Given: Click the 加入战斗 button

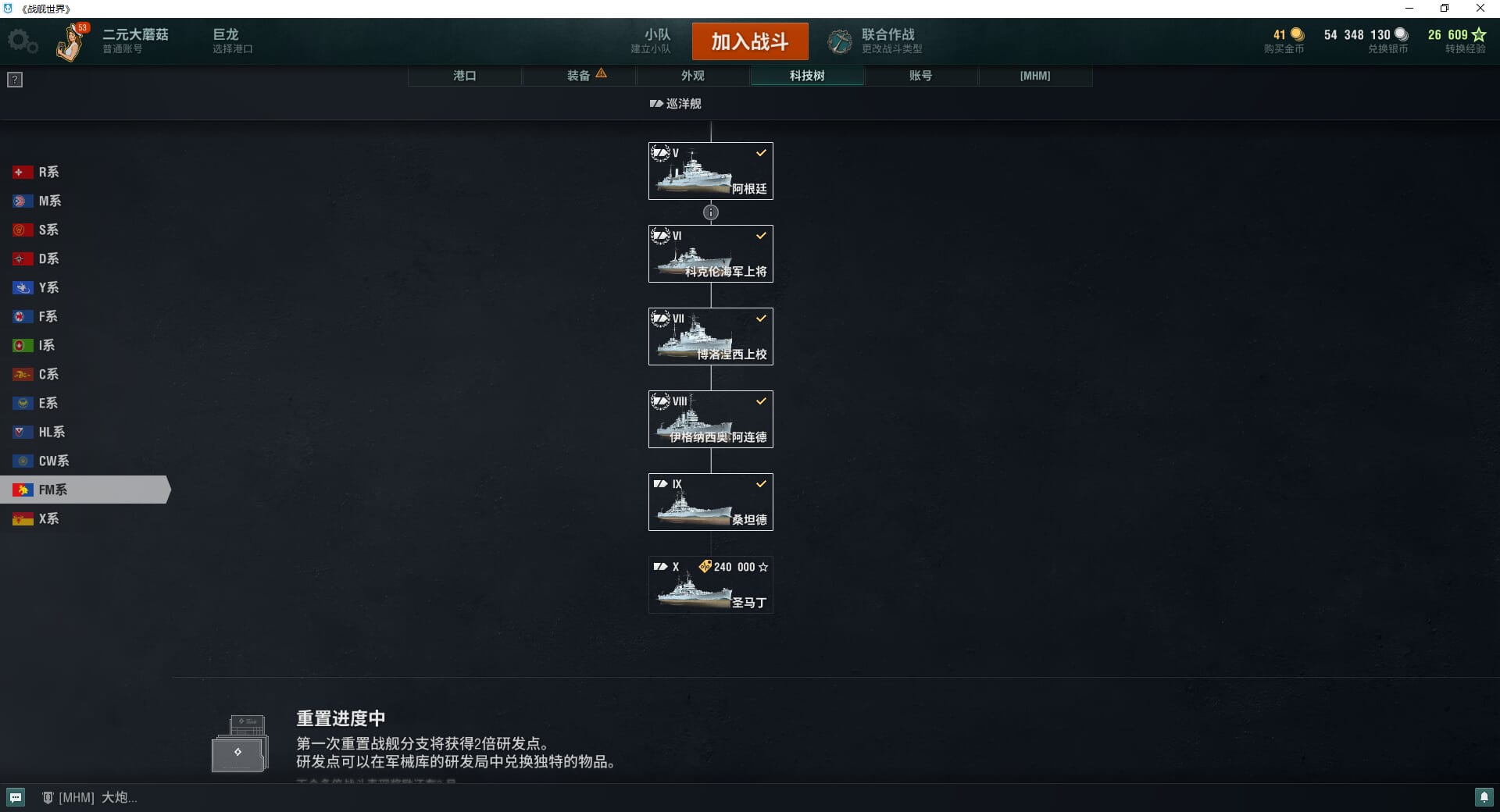Looking at the screenshot, I should (x=750, y=41).
